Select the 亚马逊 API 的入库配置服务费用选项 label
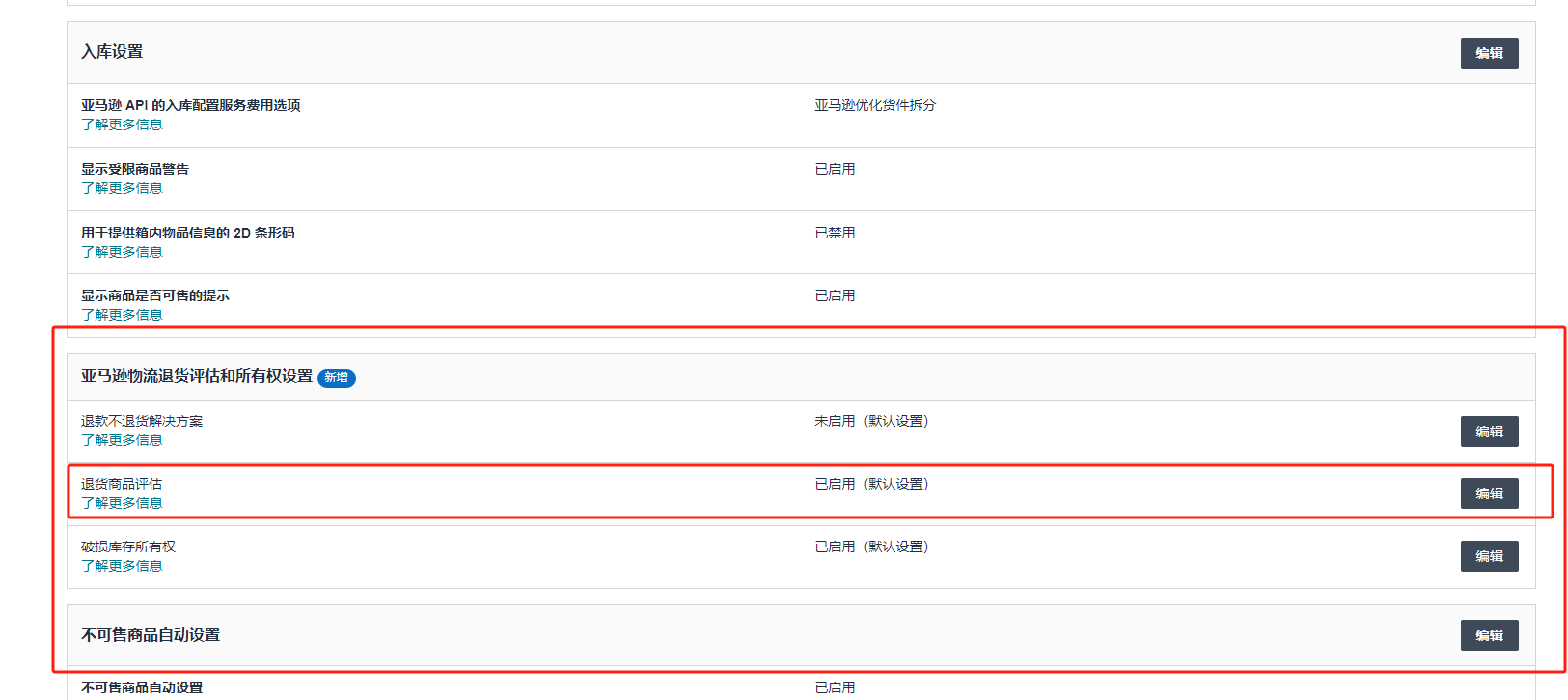 coord(191,105)
